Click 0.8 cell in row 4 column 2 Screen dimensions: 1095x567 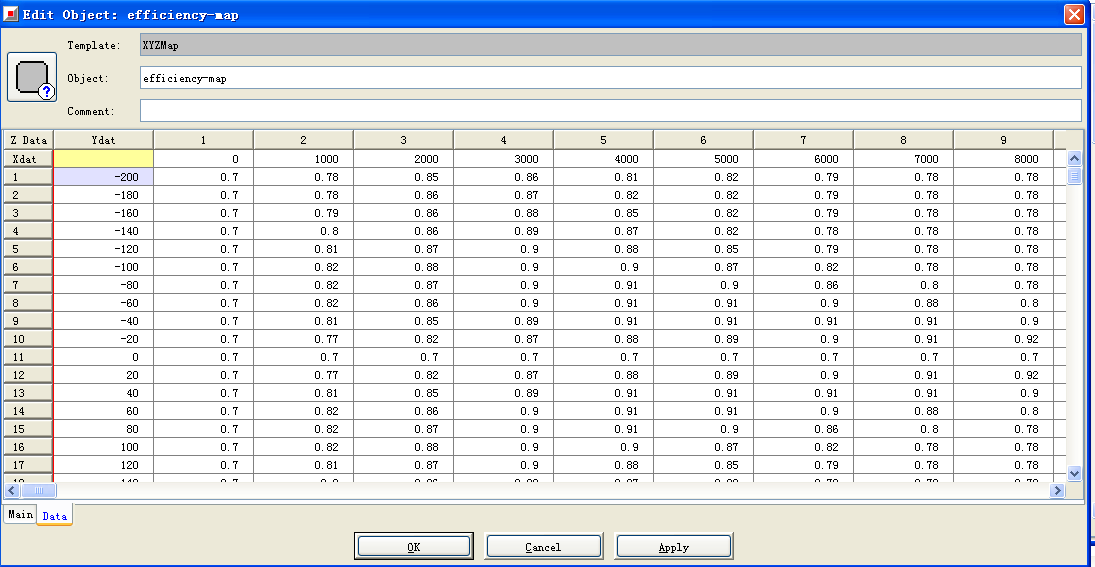click(x=303, y=231)
